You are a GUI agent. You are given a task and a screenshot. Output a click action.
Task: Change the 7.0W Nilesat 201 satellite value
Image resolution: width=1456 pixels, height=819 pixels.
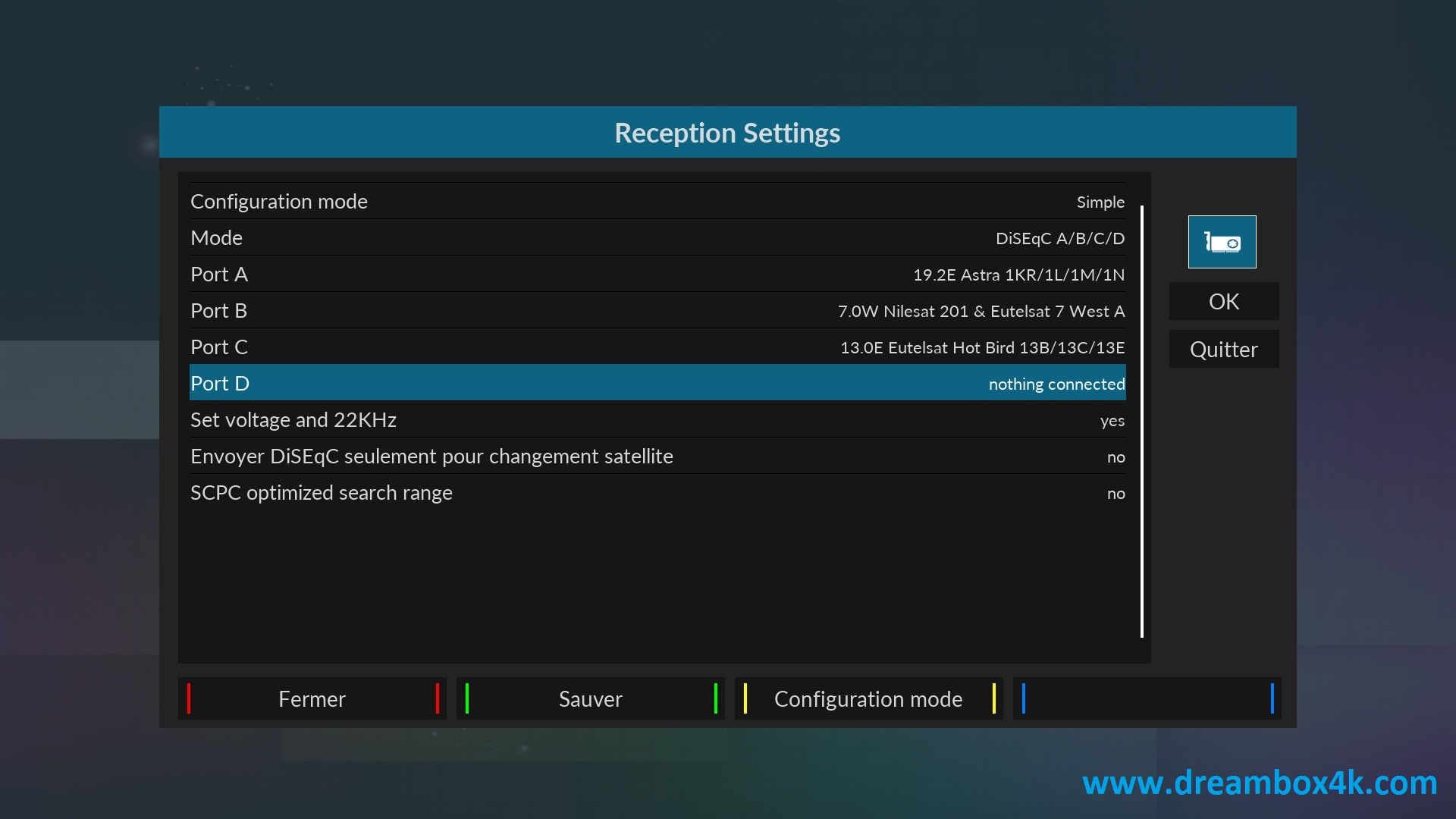(981, 311)
